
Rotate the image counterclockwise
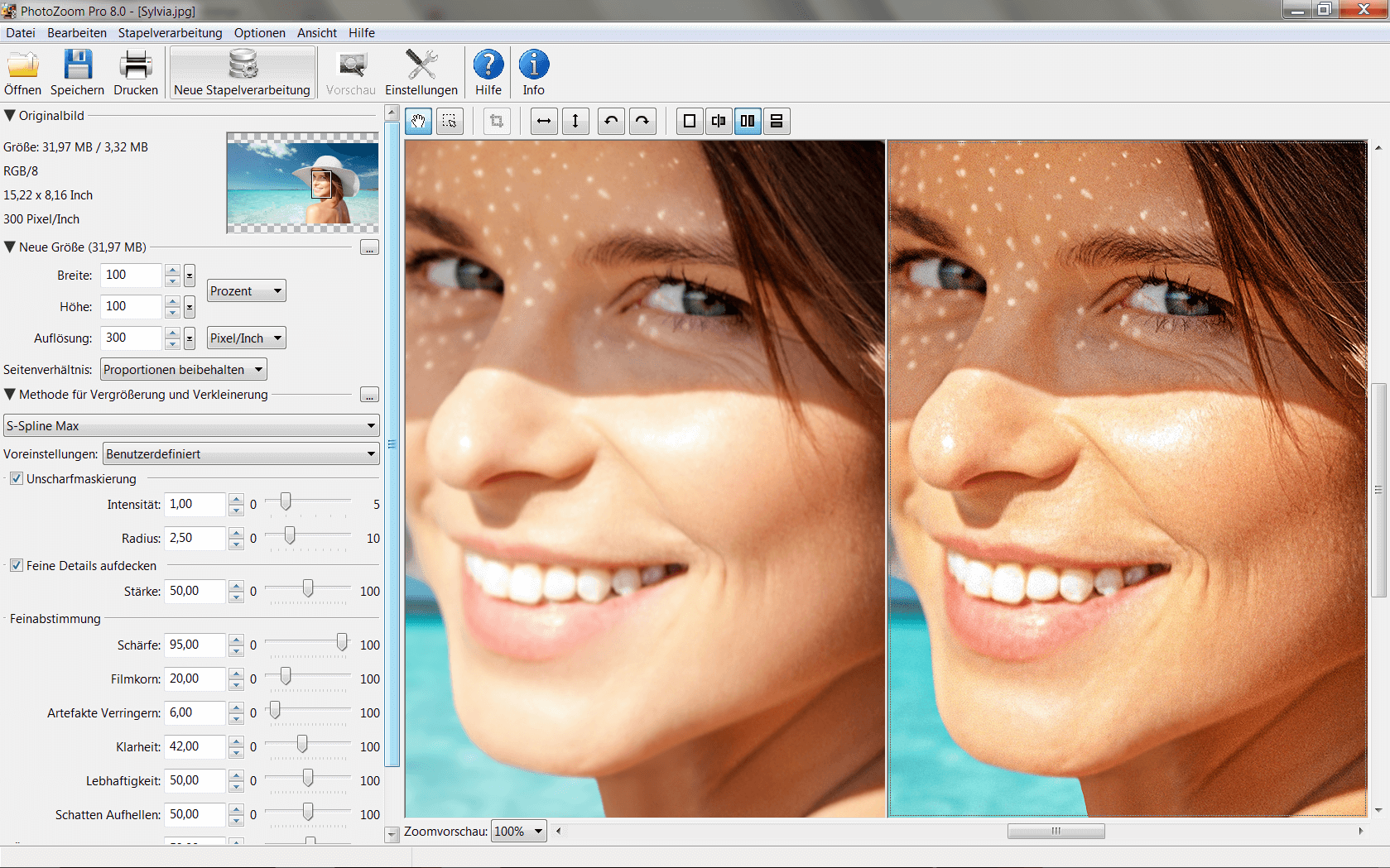(x=610, y=121)
